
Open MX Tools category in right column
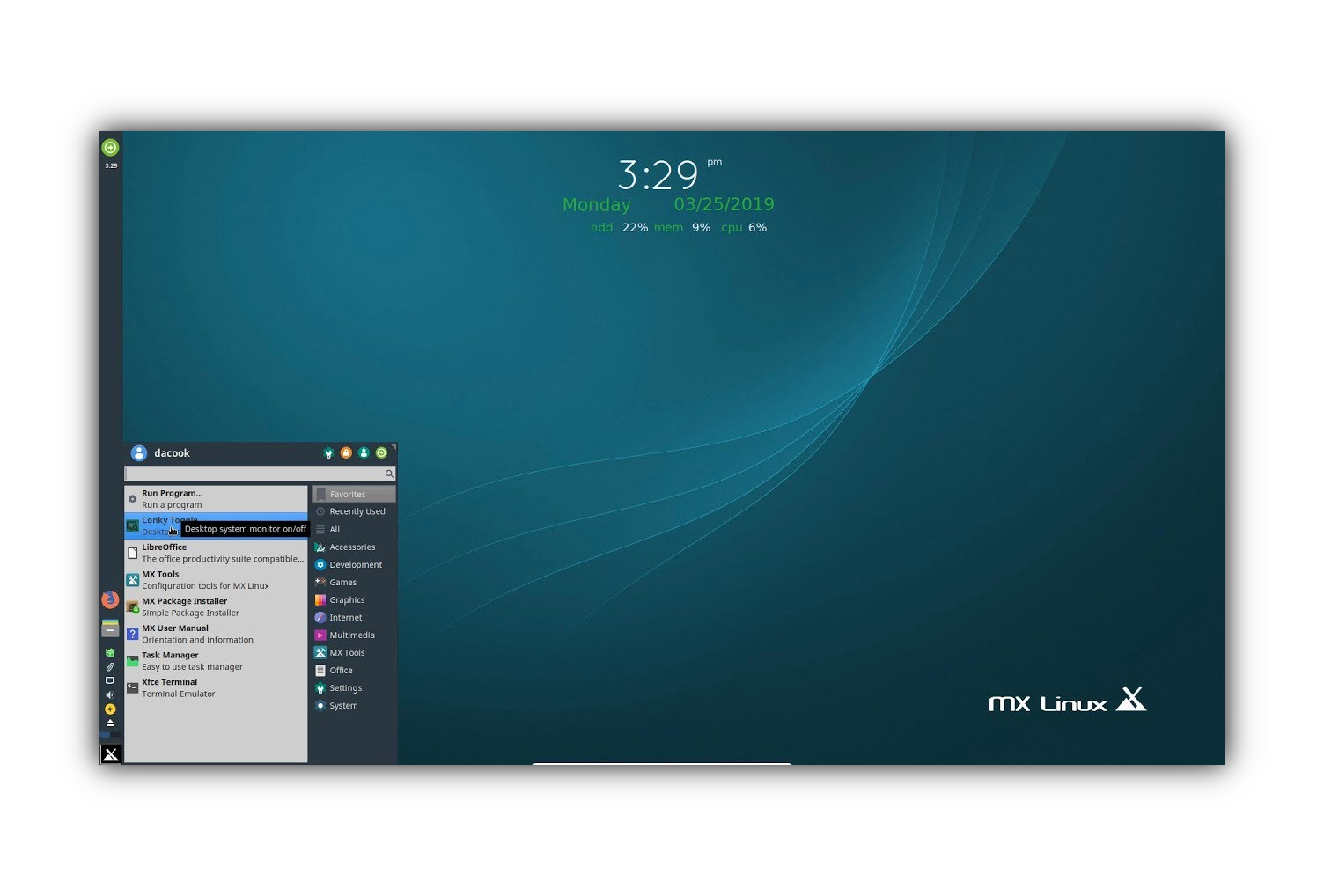pyautogui.click(x=354, y=653)
